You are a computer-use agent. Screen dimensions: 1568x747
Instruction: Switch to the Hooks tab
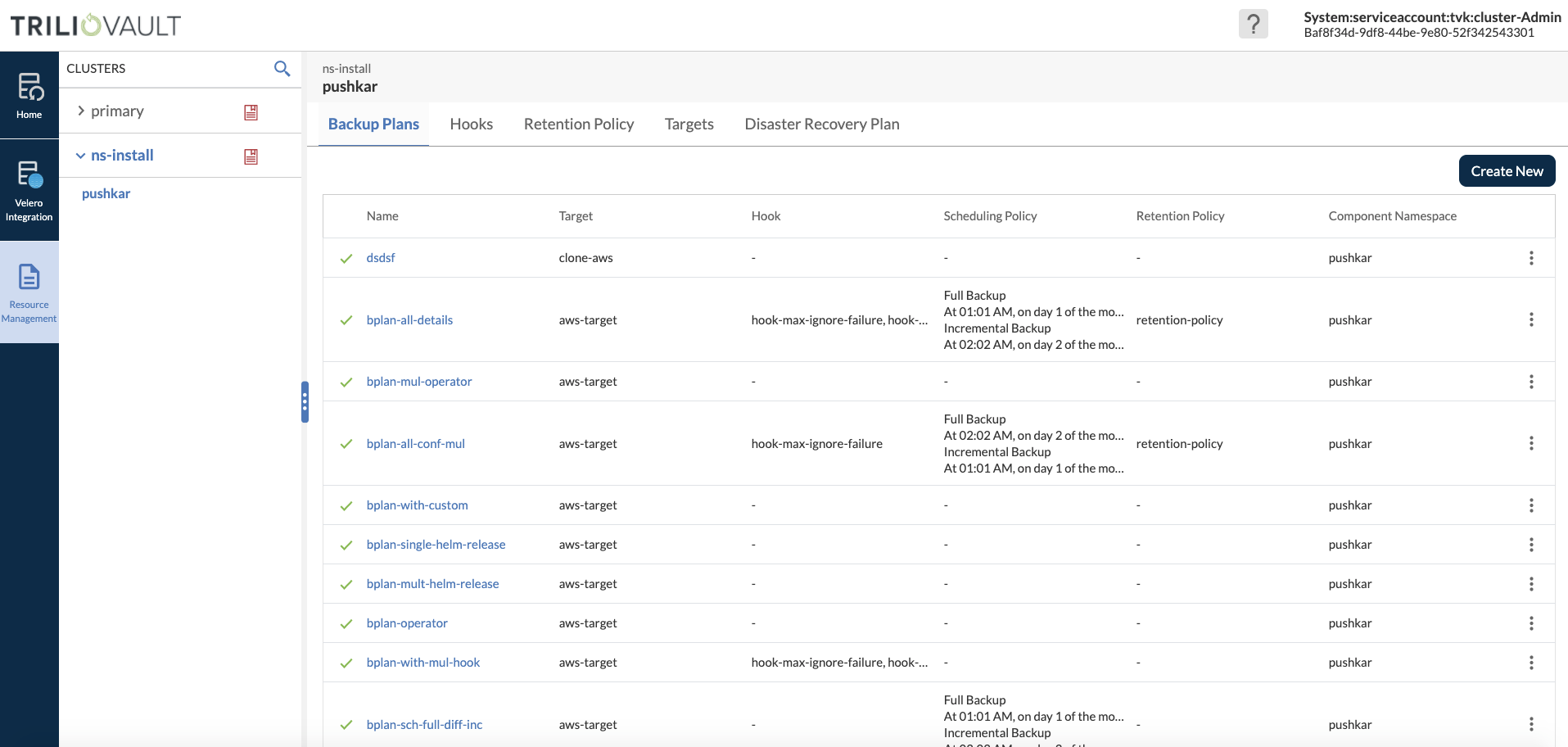(471, 124)
